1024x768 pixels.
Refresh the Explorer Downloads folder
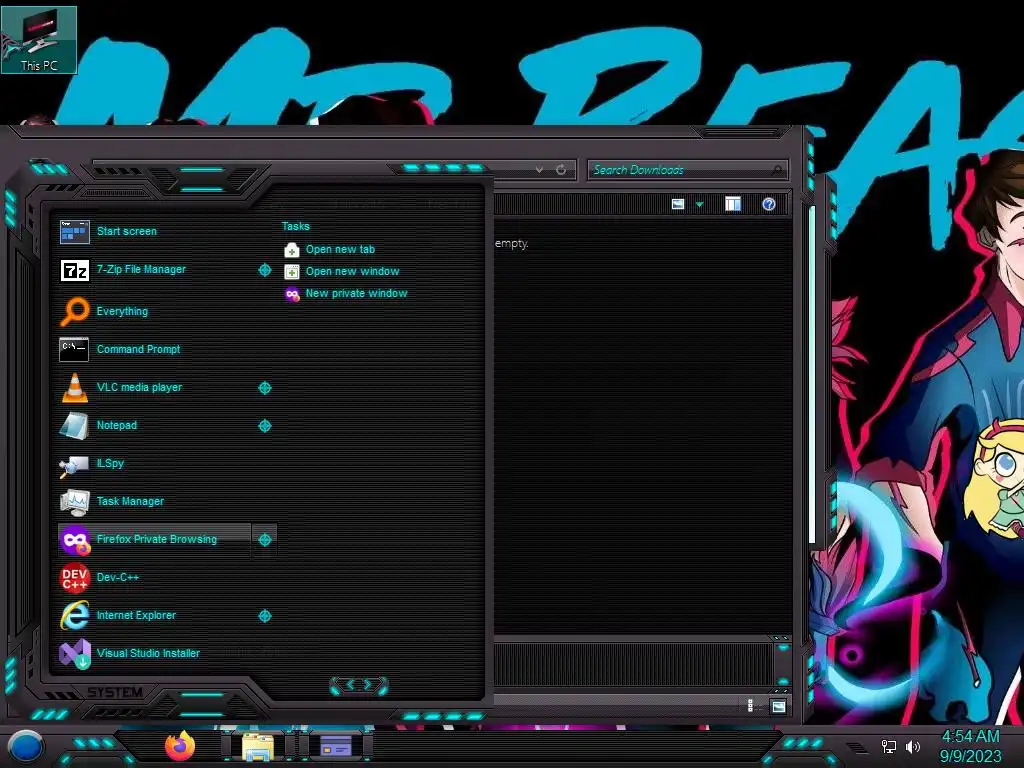(561, 170)
